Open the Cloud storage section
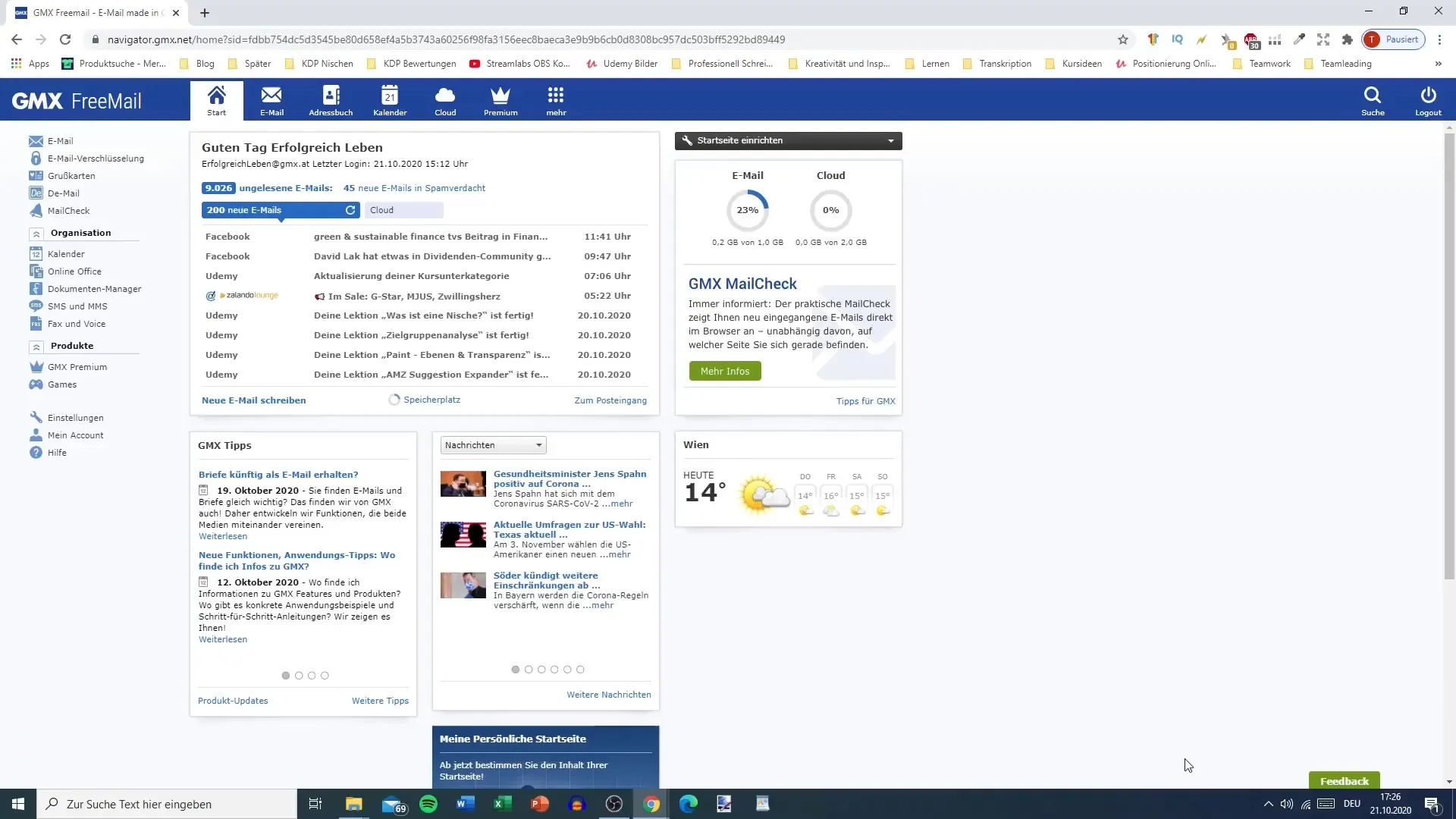Screen dimensions: 1456x819 (x=445, y=100)
